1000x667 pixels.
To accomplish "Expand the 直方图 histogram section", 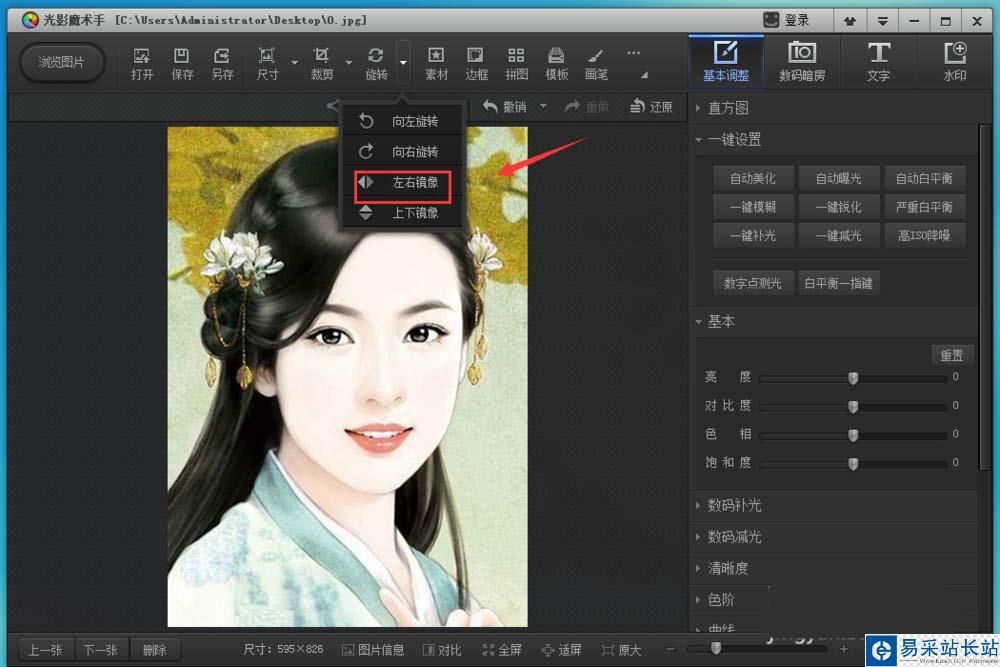I will coord(728,108).
